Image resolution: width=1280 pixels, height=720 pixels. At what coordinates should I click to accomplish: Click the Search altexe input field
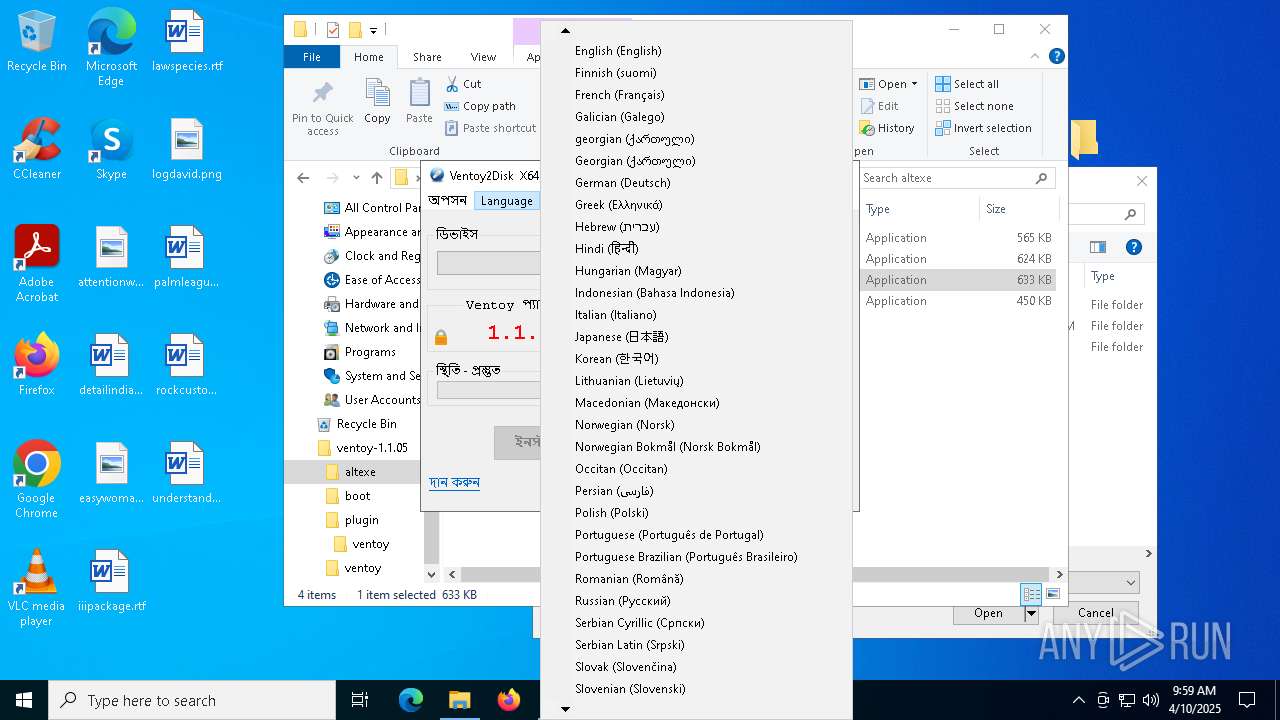[957, 178]
